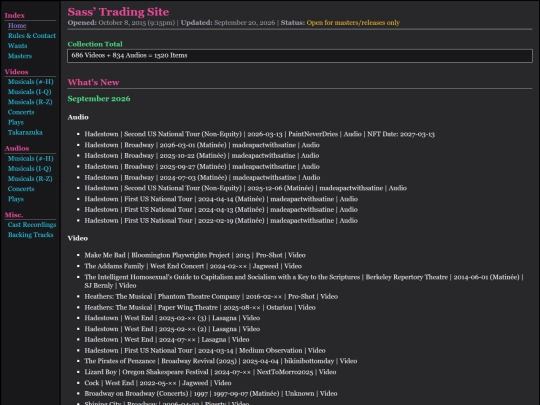Click the What's New heading
540x405 pixels.
point(93,82)
